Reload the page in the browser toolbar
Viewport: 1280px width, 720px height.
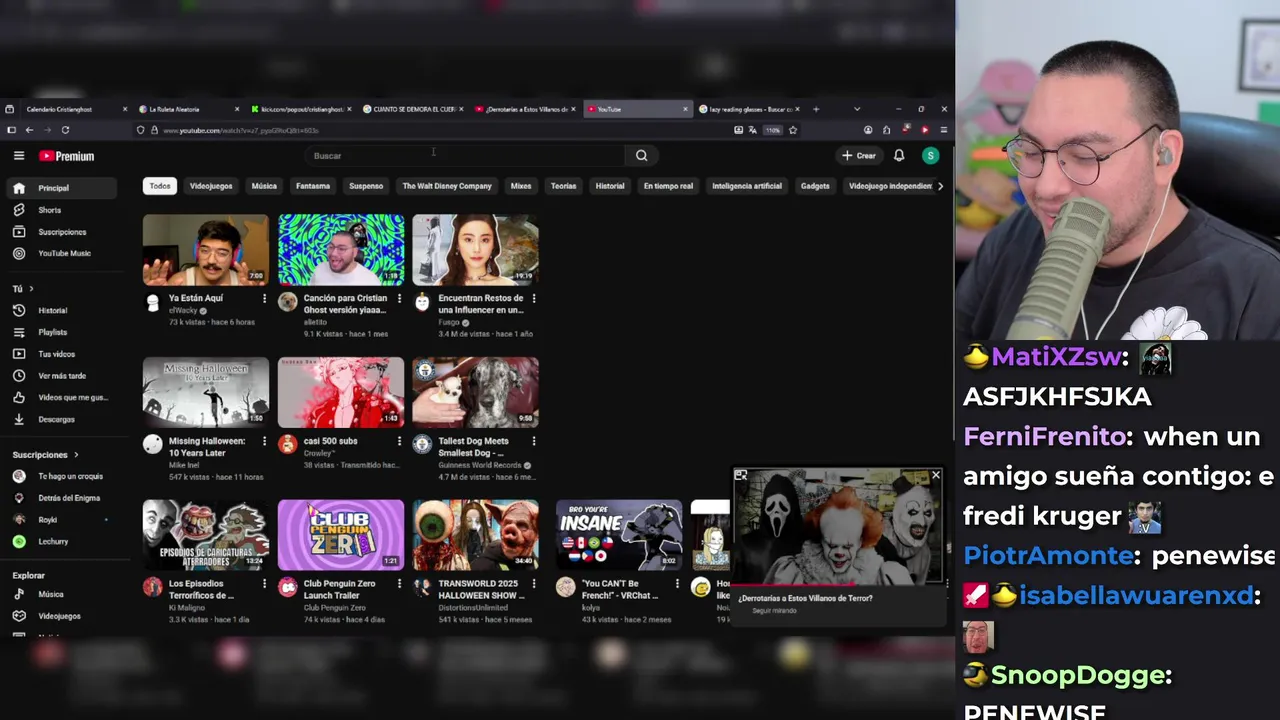coord(65,130)
